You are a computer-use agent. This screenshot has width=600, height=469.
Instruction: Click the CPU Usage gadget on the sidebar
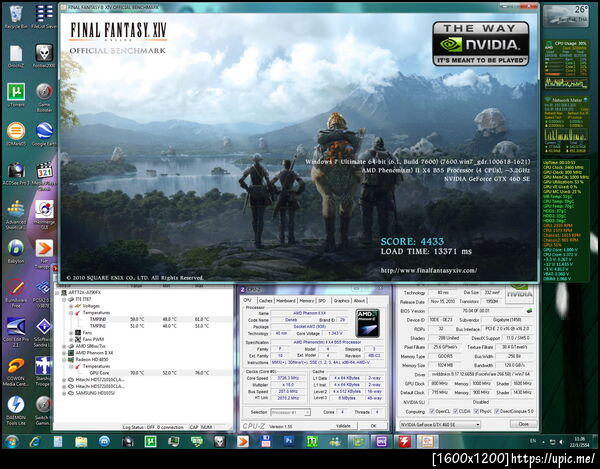(x=566, y=64)
